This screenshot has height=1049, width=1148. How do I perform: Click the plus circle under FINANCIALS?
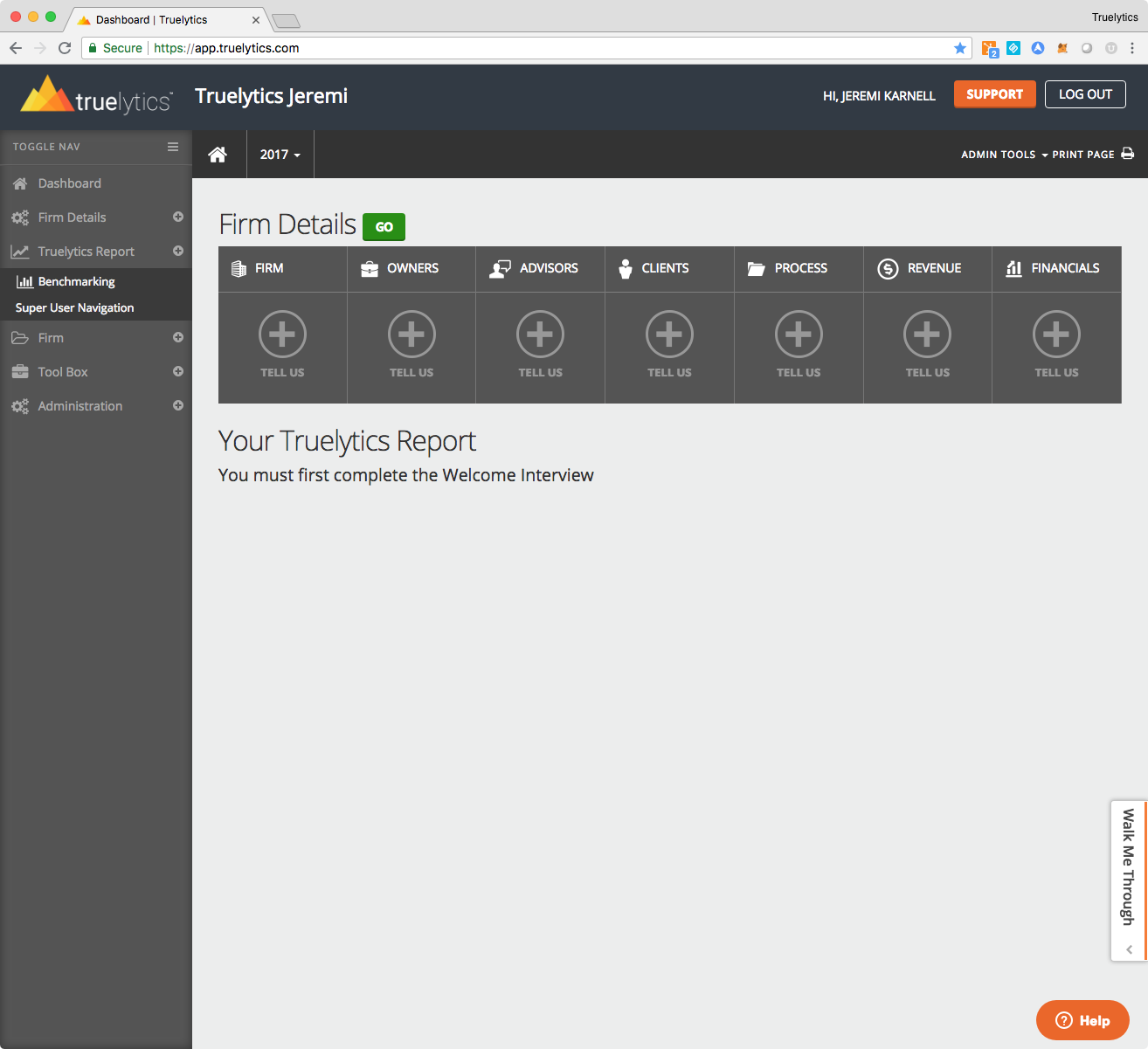1057,334
